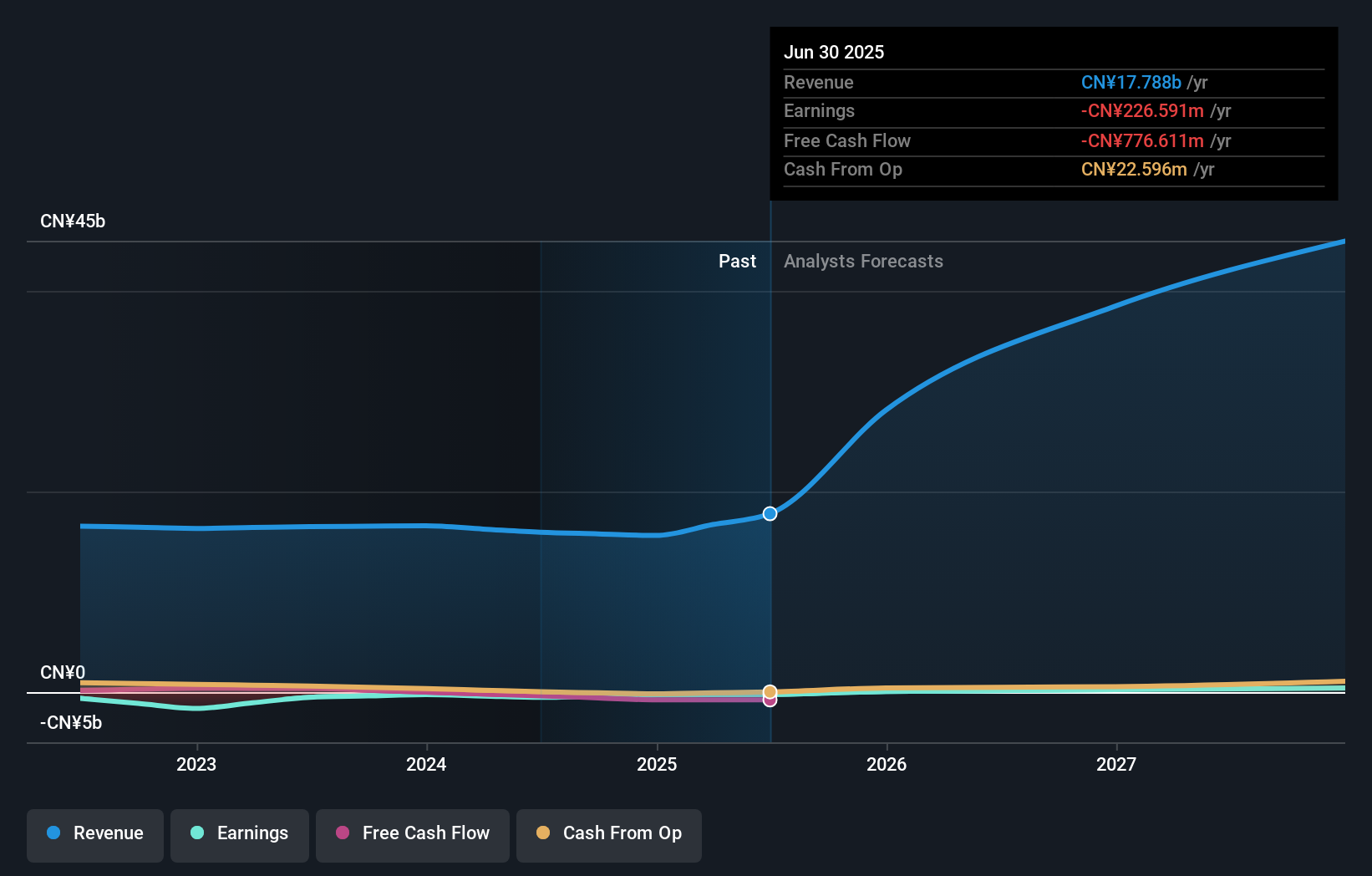The height and width of the screenshot is (876, 1372).
Task: Select the orange Cash From Op chart marker
Action: (769, 691)
